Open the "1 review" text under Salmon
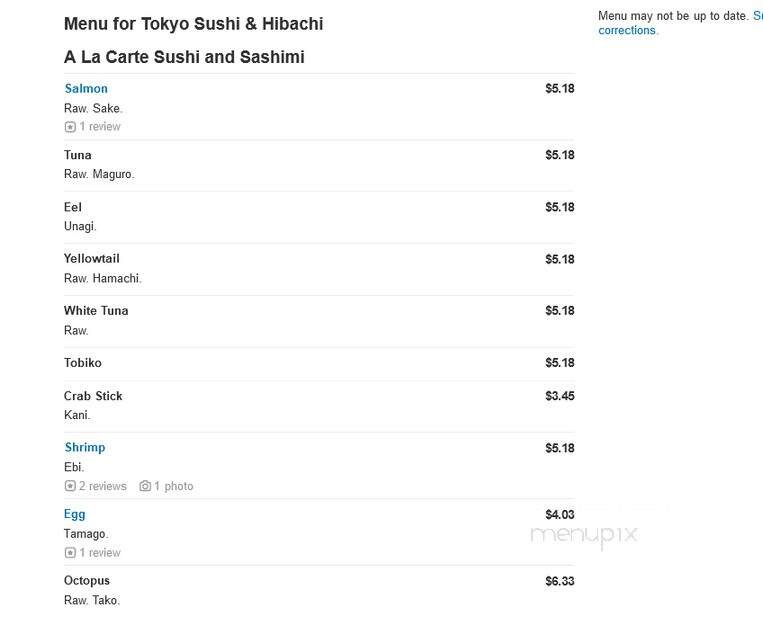The height and width of the screenshot is (617, 763). 100,127
